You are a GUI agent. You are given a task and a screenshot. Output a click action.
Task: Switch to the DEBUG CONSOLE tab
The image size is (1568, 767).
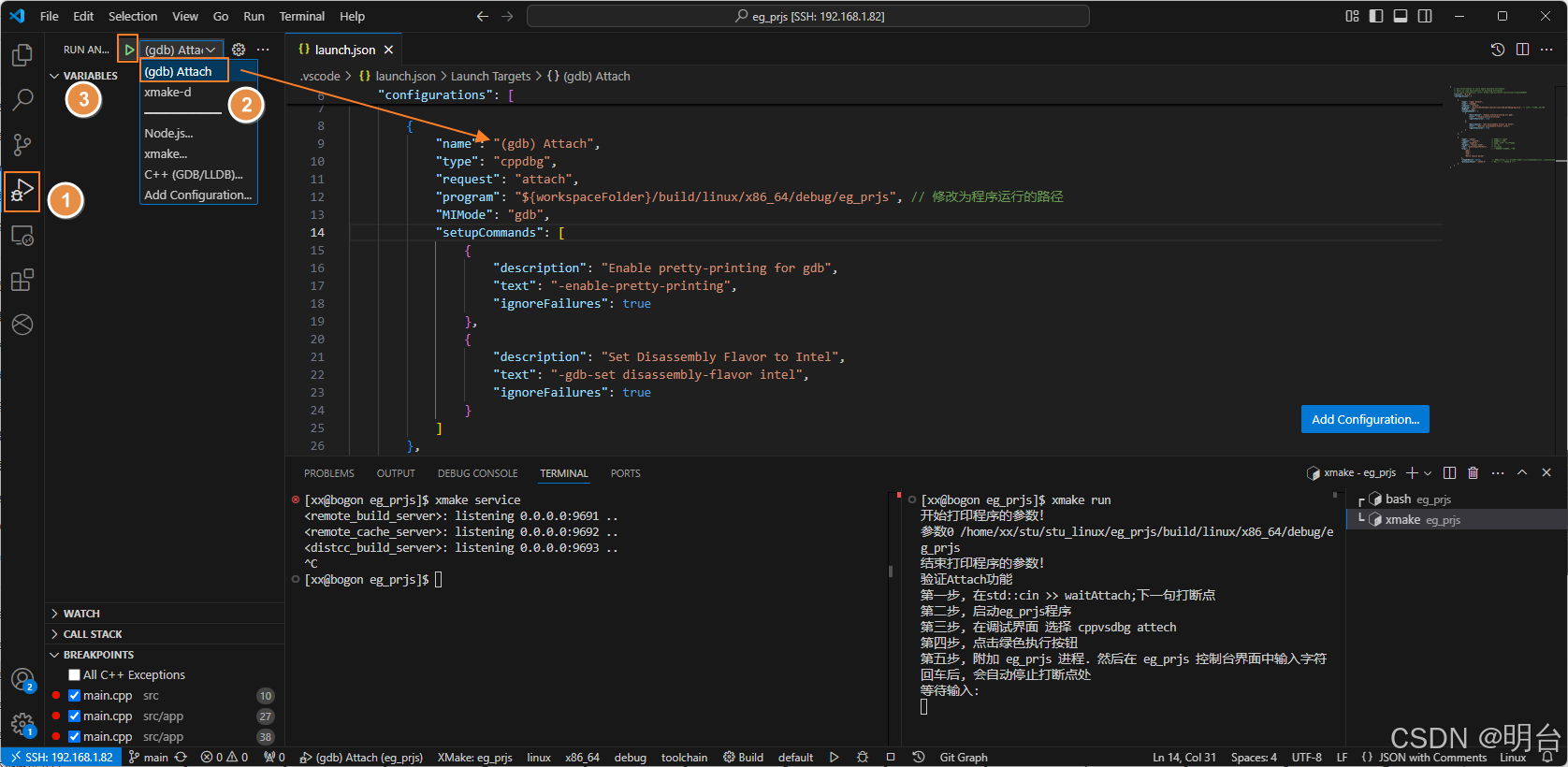click(x=477, y=473)
